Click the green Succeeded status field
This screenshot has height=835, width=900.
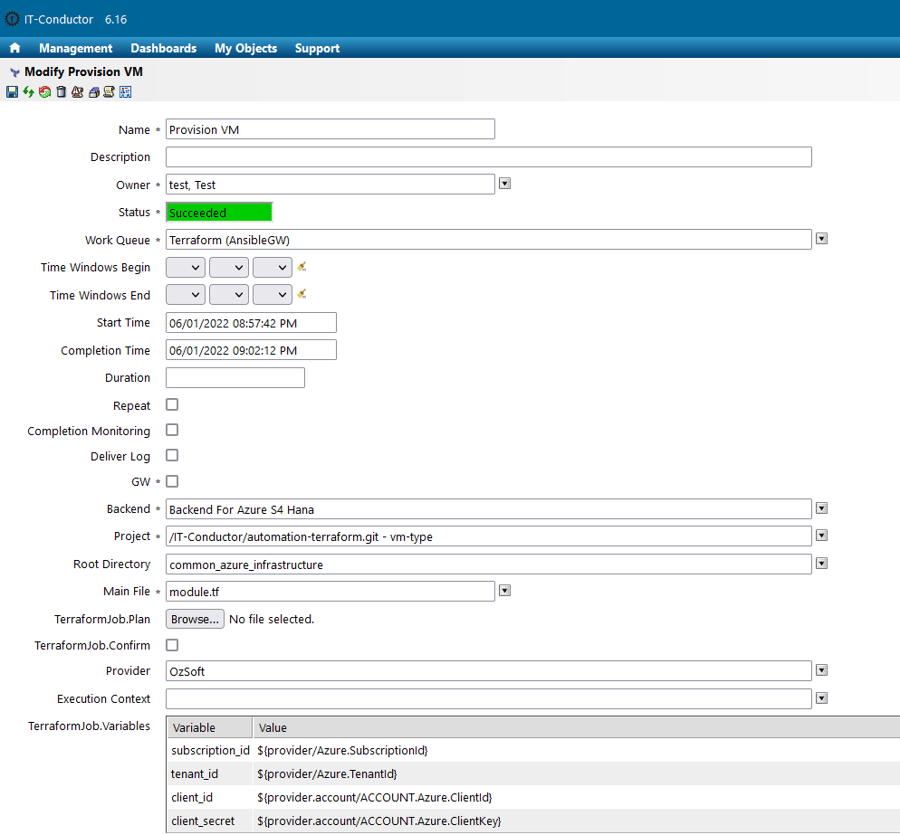[x=219, y=212]
